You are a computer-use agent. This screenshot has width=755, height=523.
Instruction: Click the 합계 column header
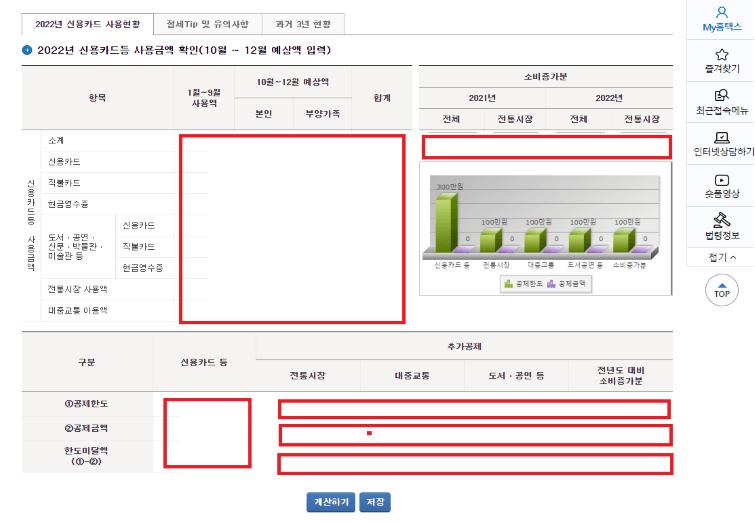382,98
